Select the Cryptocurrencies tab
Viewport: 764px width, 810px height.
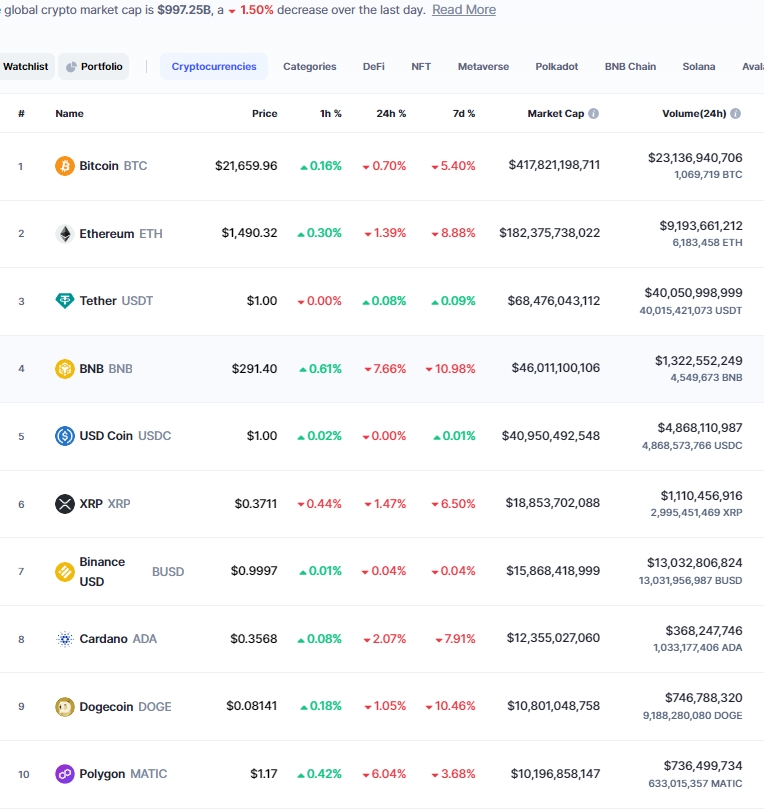click(x=213, y=67)
